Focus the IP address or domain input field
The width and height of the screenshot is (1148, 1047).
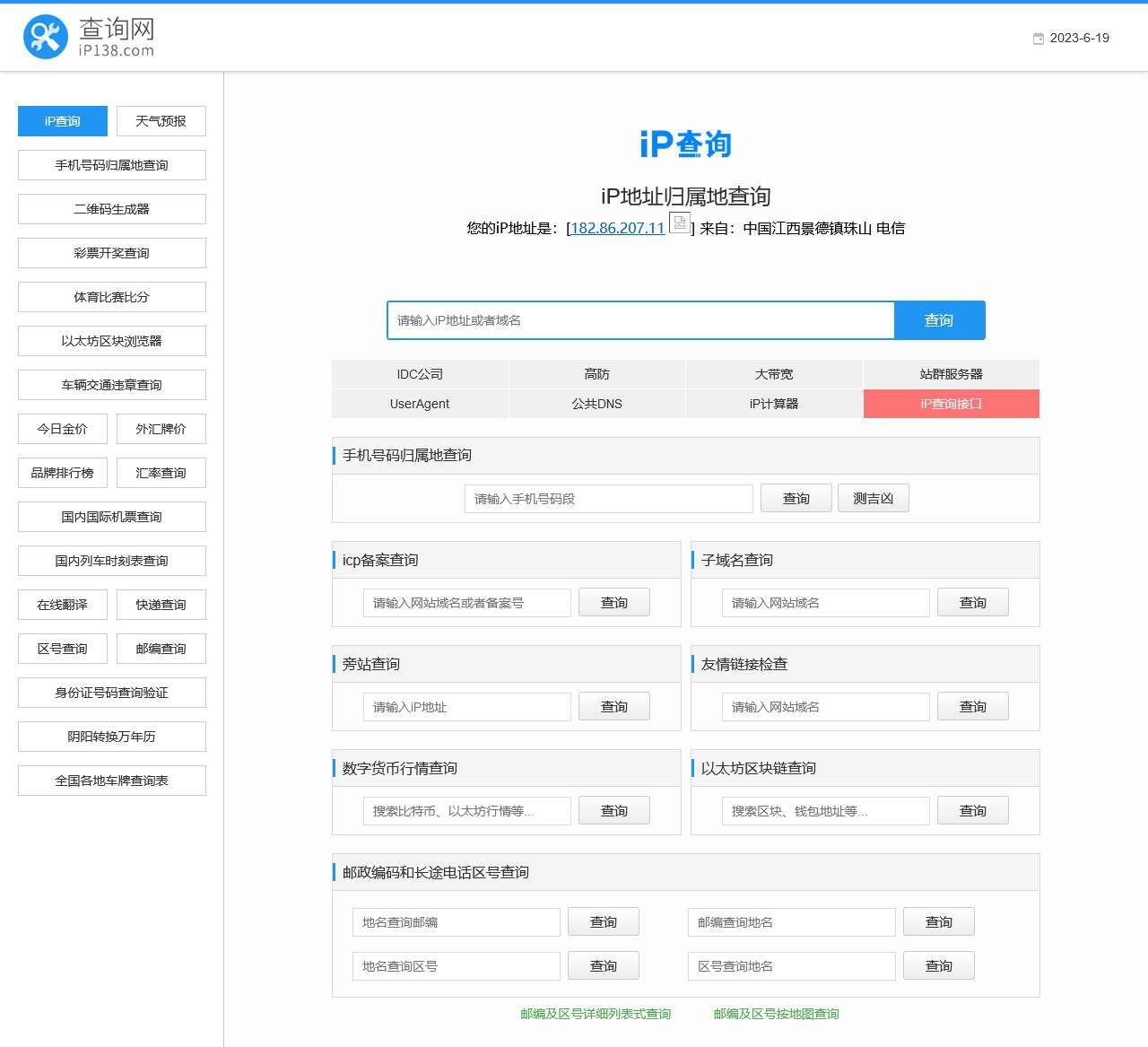(x=640, y=320)
